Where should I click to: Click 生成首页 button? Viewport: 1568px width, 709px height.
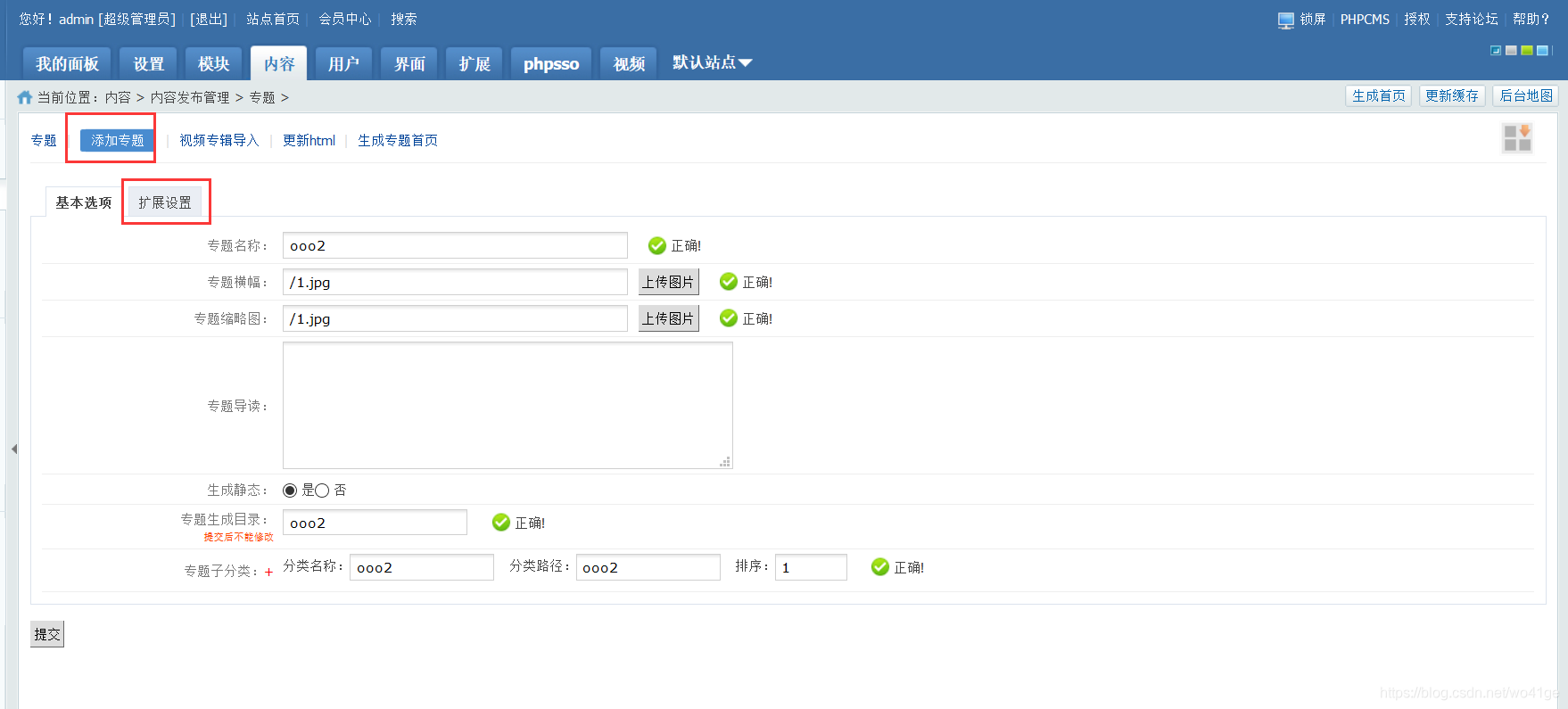pyautogui.click(x=1378, y=95)
